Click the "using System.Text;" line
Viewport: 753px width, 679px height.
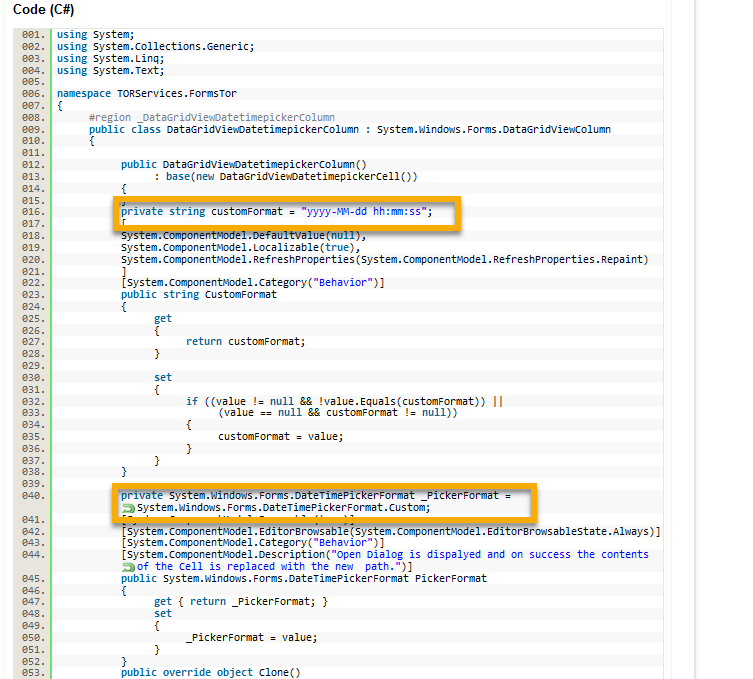pyautogui.click(x=110, y=71)
